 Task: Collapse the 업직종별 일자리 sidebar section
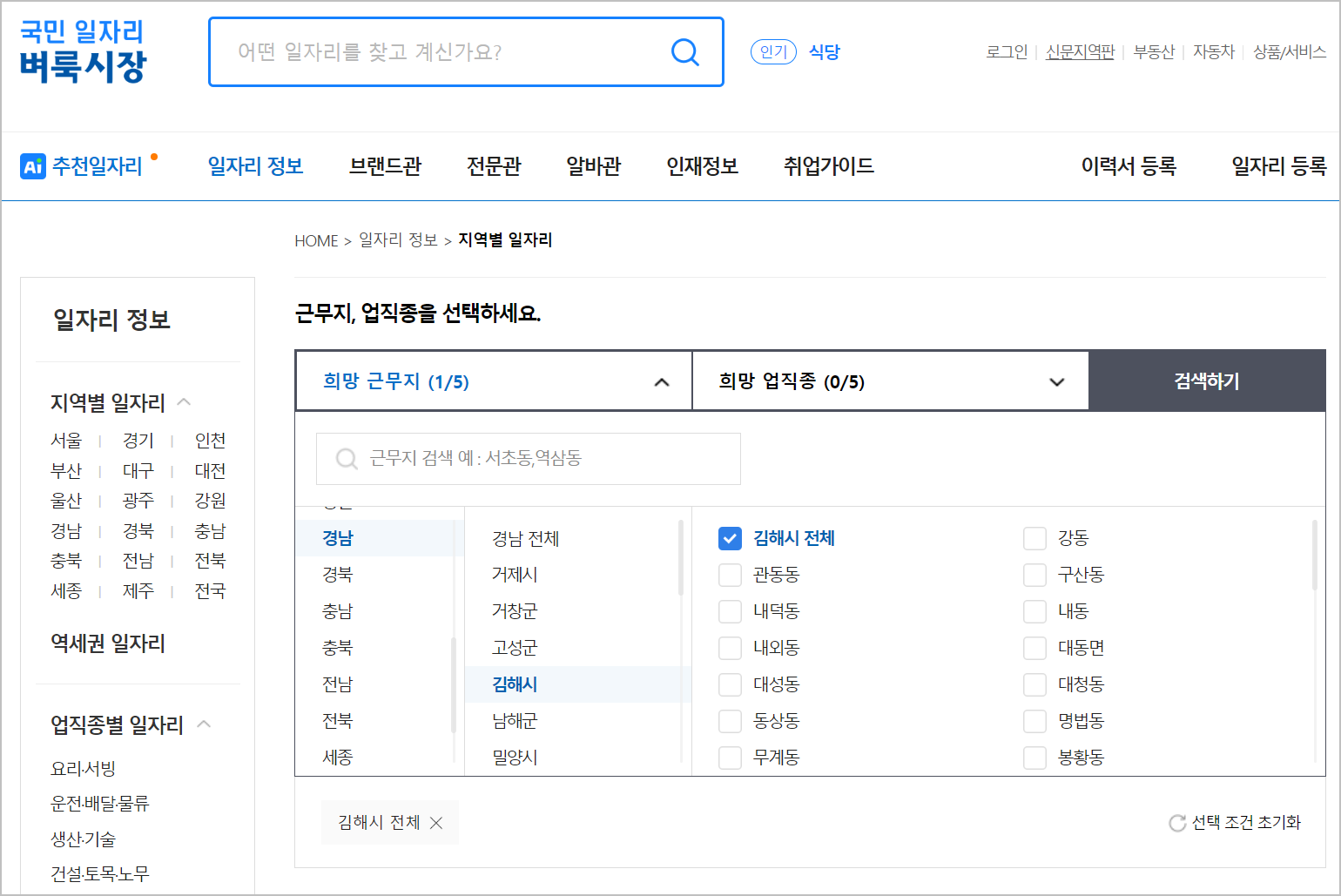204,724
